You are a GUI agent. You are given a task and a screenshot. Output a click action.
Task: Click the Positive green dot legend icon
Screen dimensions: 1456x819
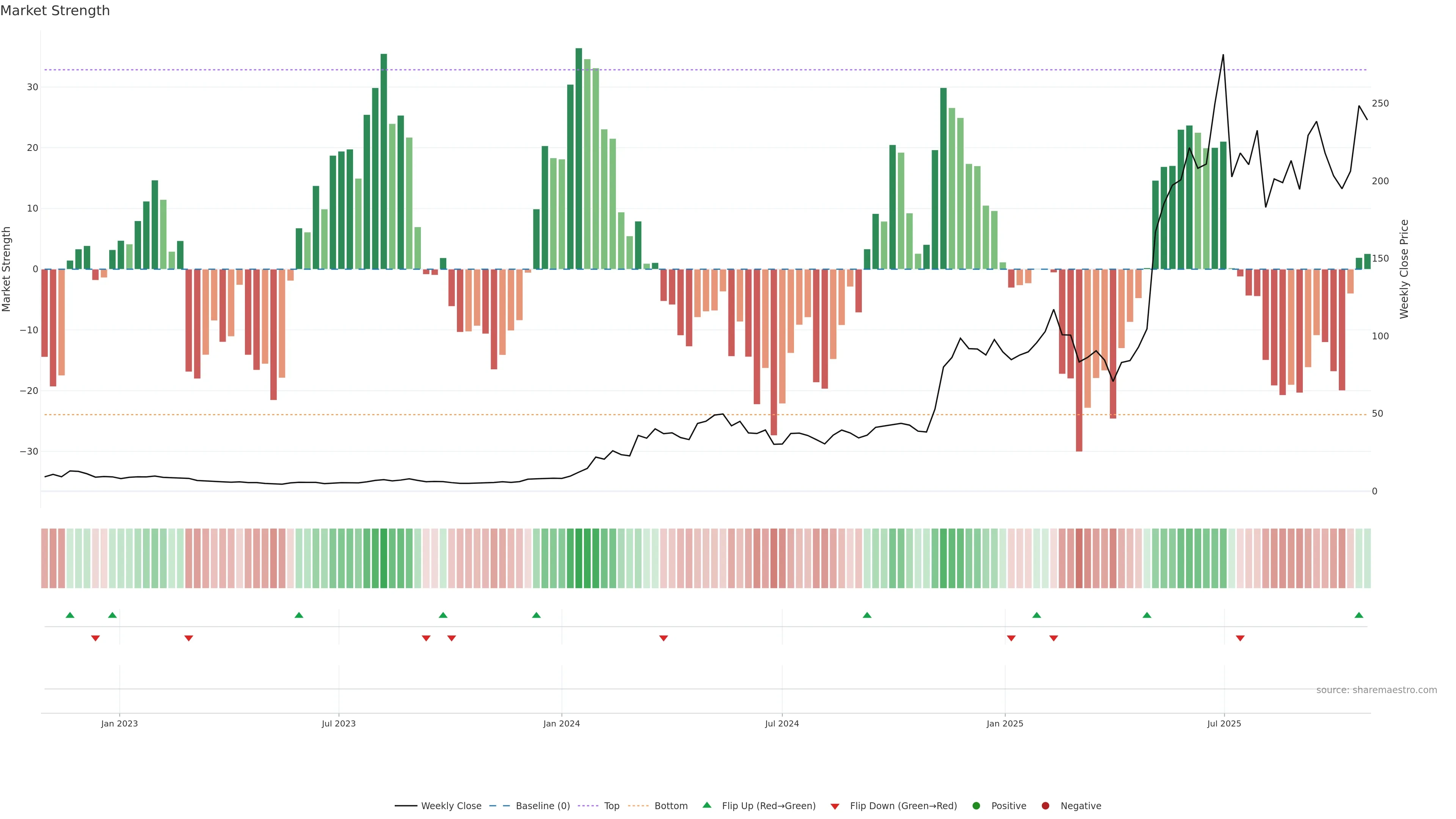coord(976,806)
